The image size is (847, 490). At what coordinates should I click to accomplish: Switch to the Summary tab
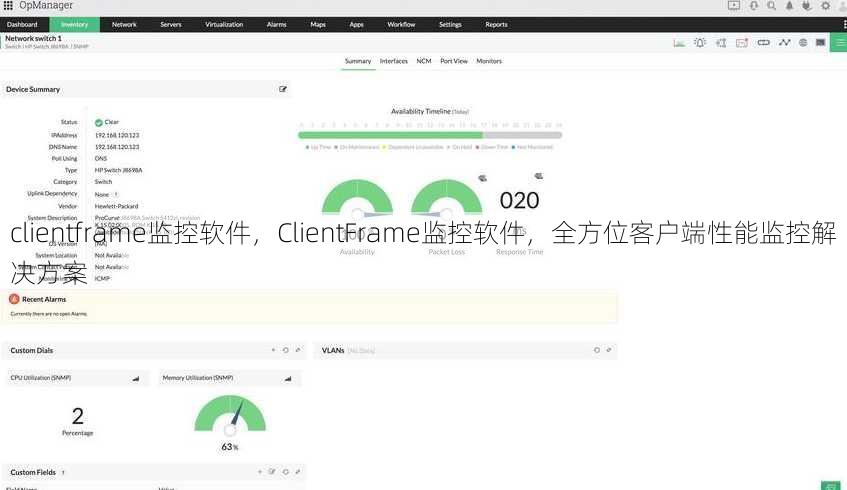pyautogui.click(x=358, y=61)
